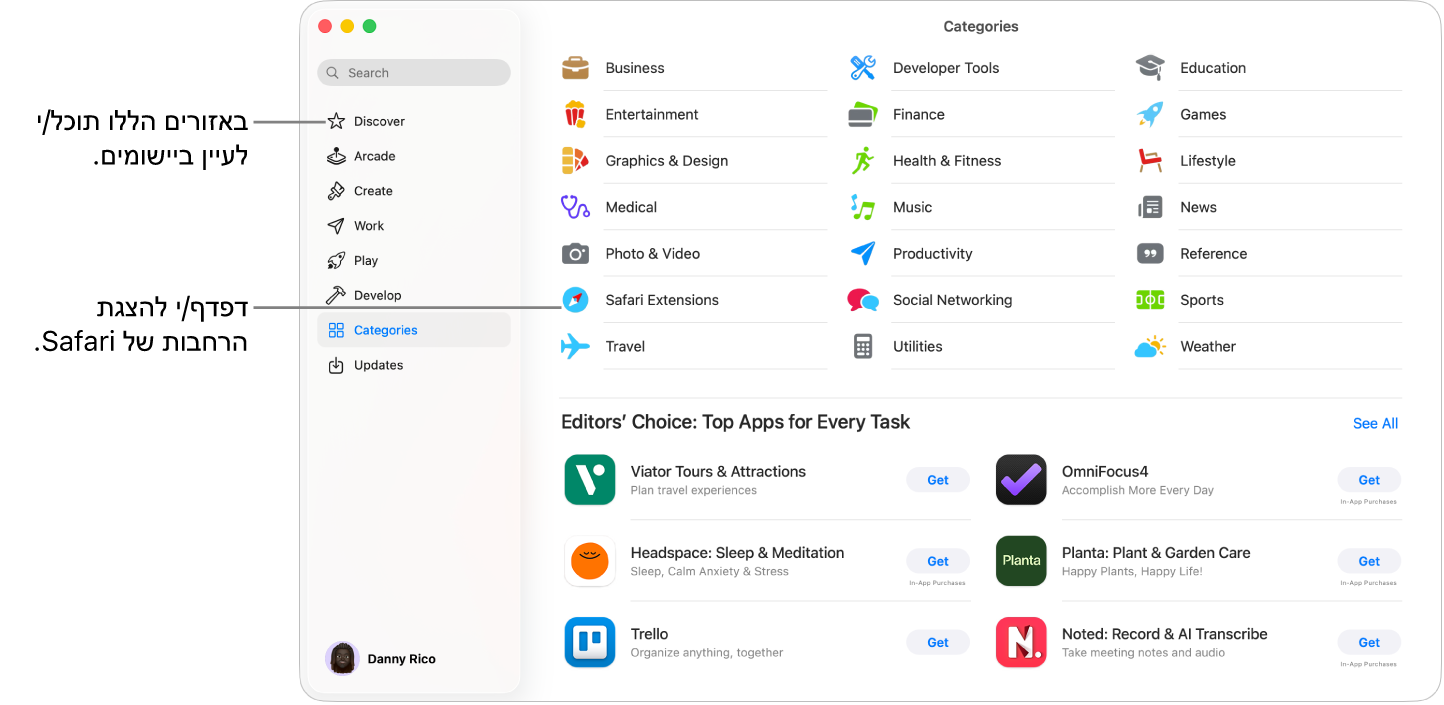Viewport: 1444px width, 705px height.
Task: Click the Education graduation cap icon
Action: point(1150,68)
